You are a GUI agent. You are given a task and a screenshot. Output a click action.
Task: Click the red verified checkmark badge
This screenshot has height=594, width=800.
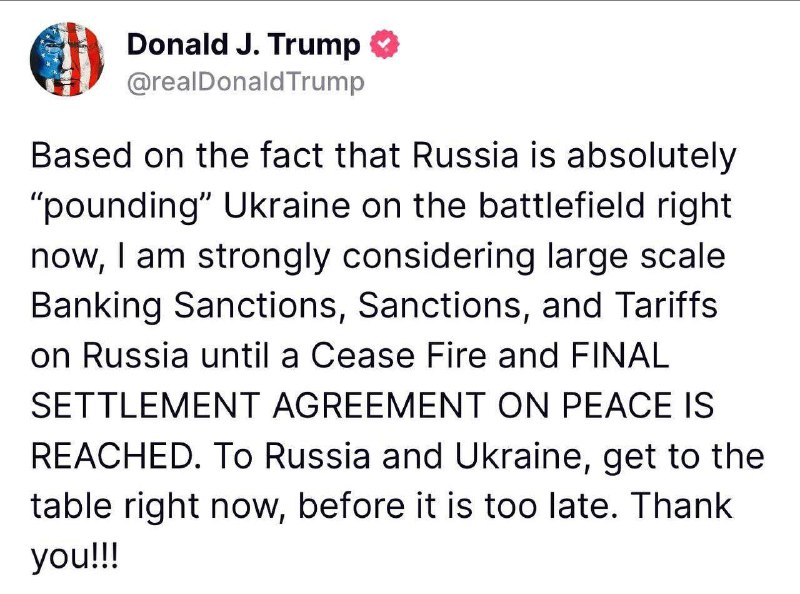click(384, 45)
